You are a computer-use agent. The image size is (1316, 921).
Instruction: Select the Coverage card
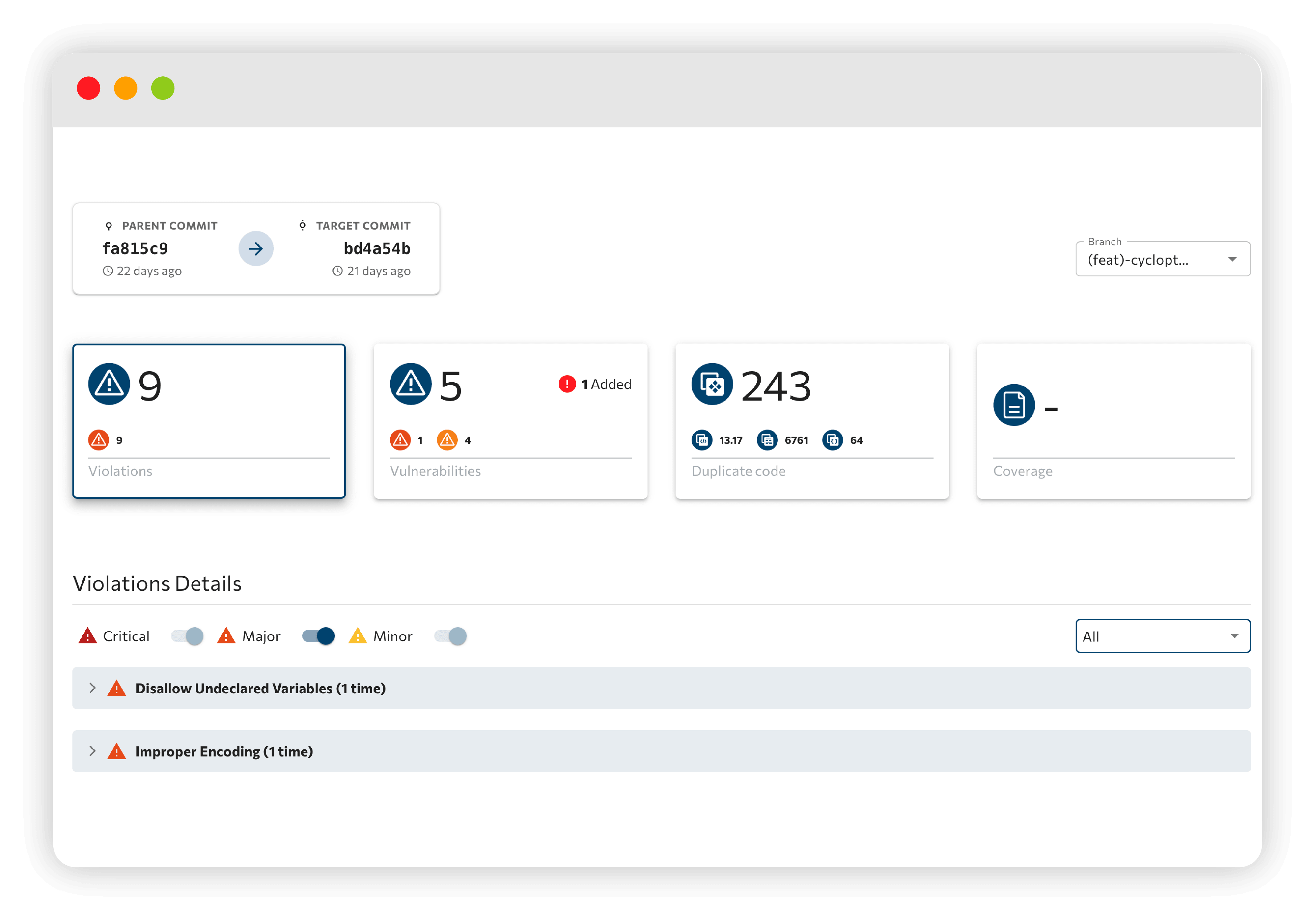pos(1114,421)
